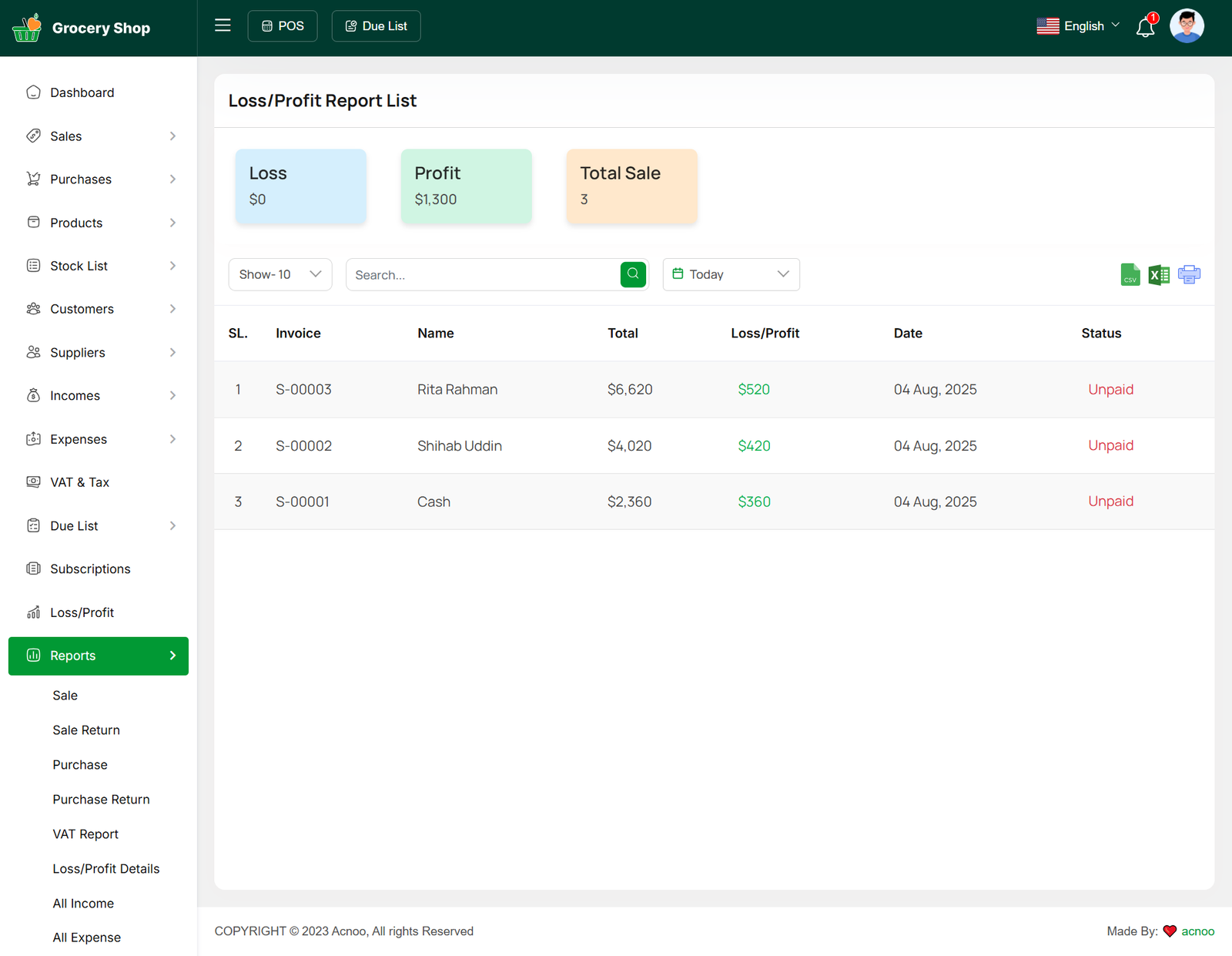This screenshot has height=956, width=1232.
Task: Open the notifications bell
Action: point(1145,28)
